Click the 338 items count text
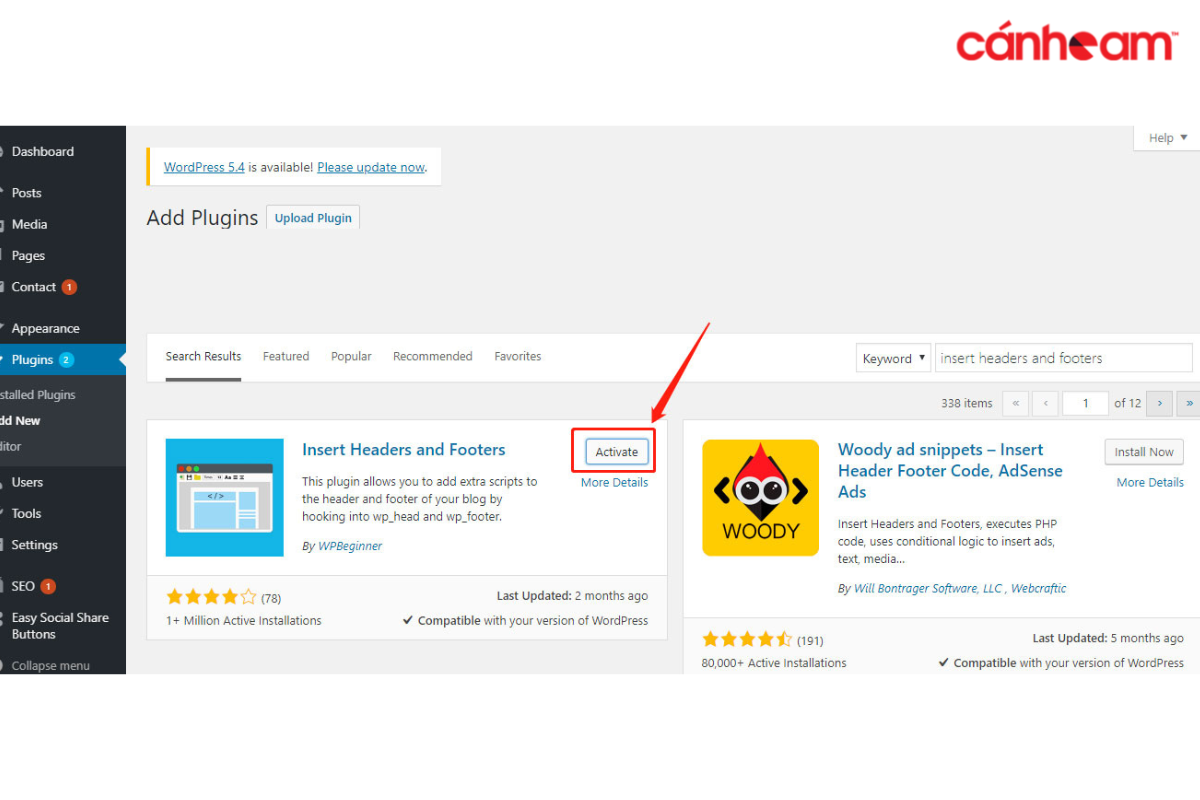The height and width of the screenshot is (800, 1200). [x=967, y=403]
